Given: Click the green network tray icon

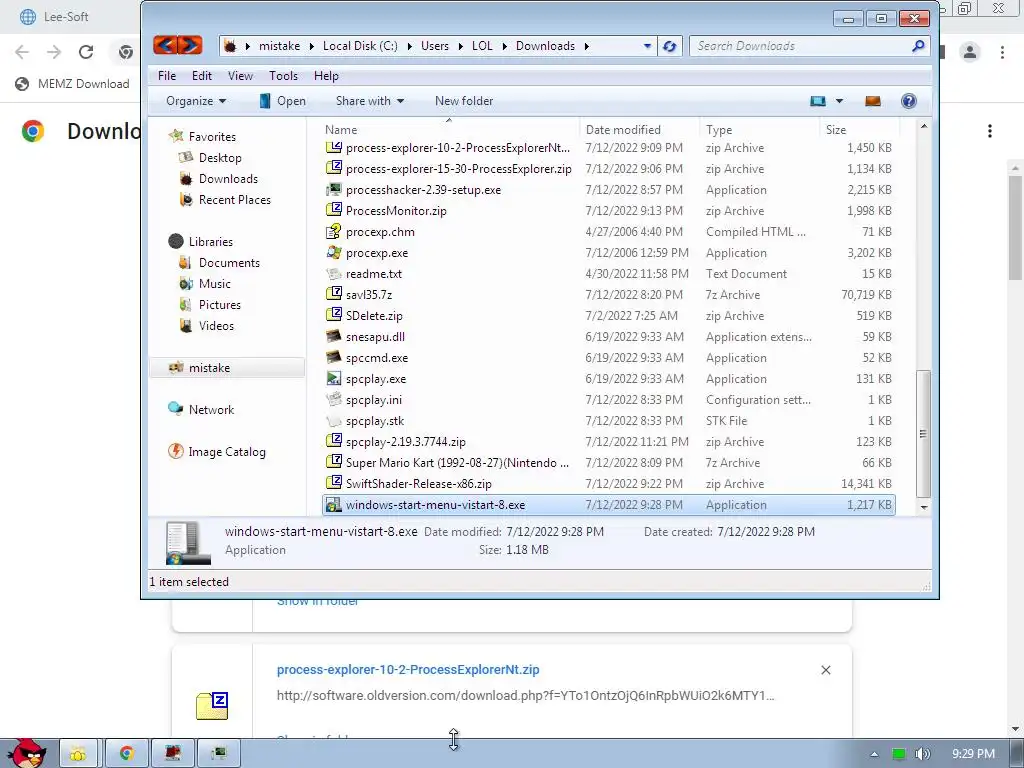Looking at the screenshot, I should point(899,754).
